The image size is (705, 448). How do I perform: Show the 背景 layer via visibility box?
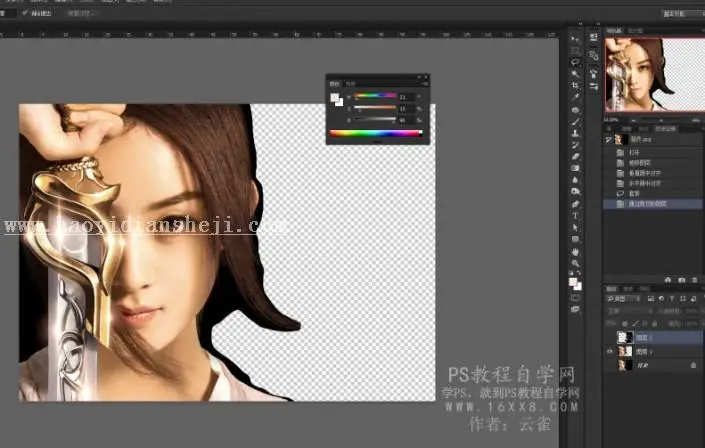[x=610, y=366]
